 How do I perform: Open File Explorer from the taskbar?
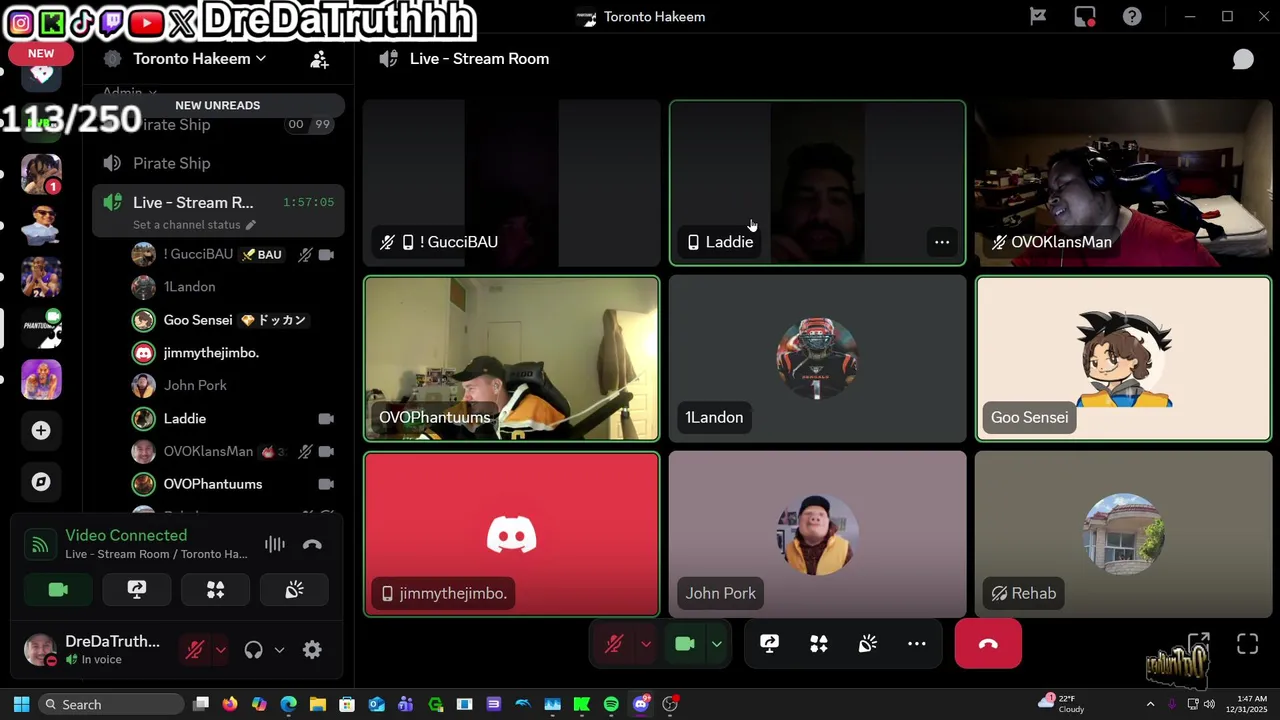pyautogui.click(x=318, y=704)
